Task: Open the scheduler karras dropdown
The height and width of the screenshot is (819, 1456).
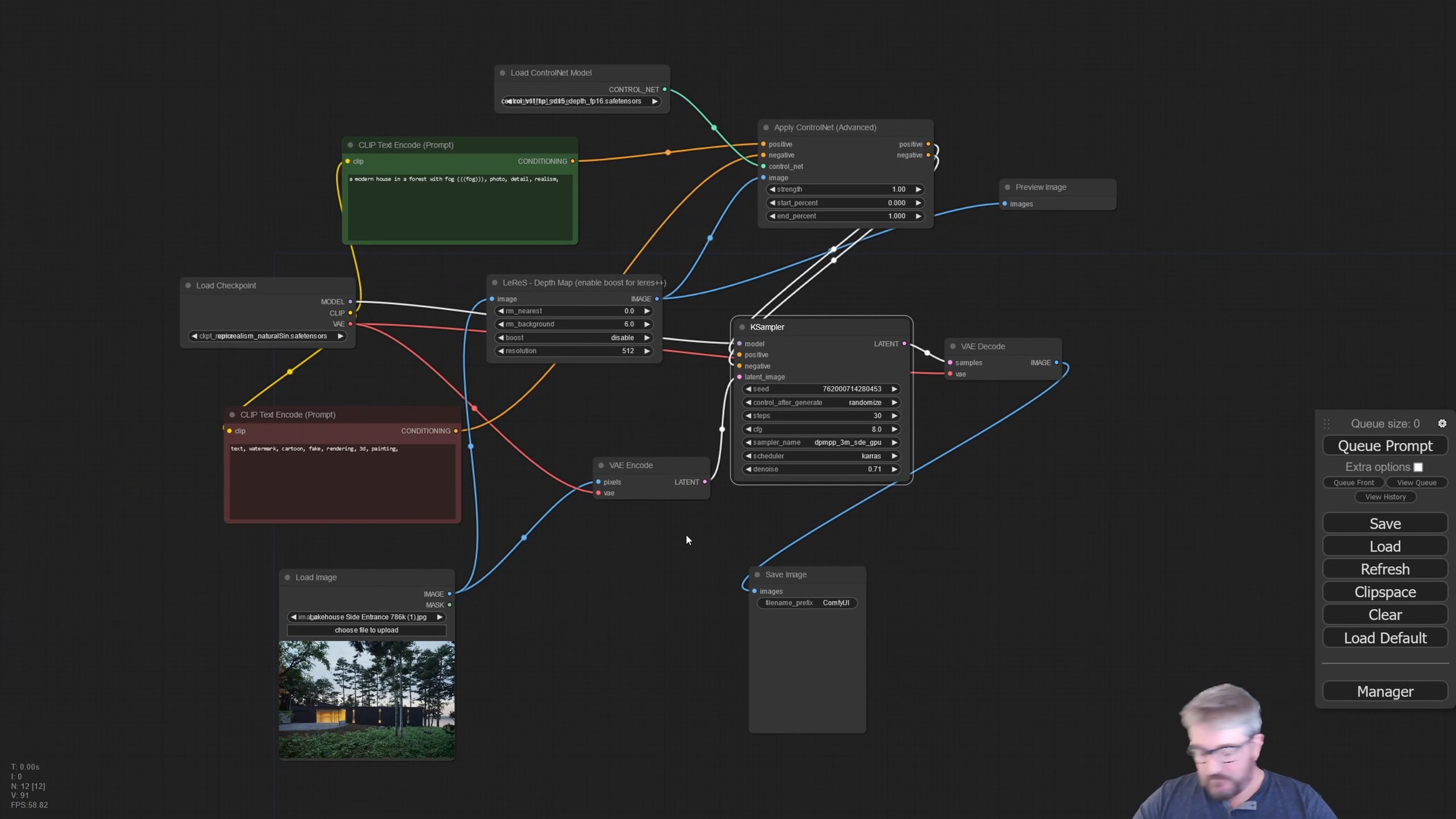Action: (821, 456)
